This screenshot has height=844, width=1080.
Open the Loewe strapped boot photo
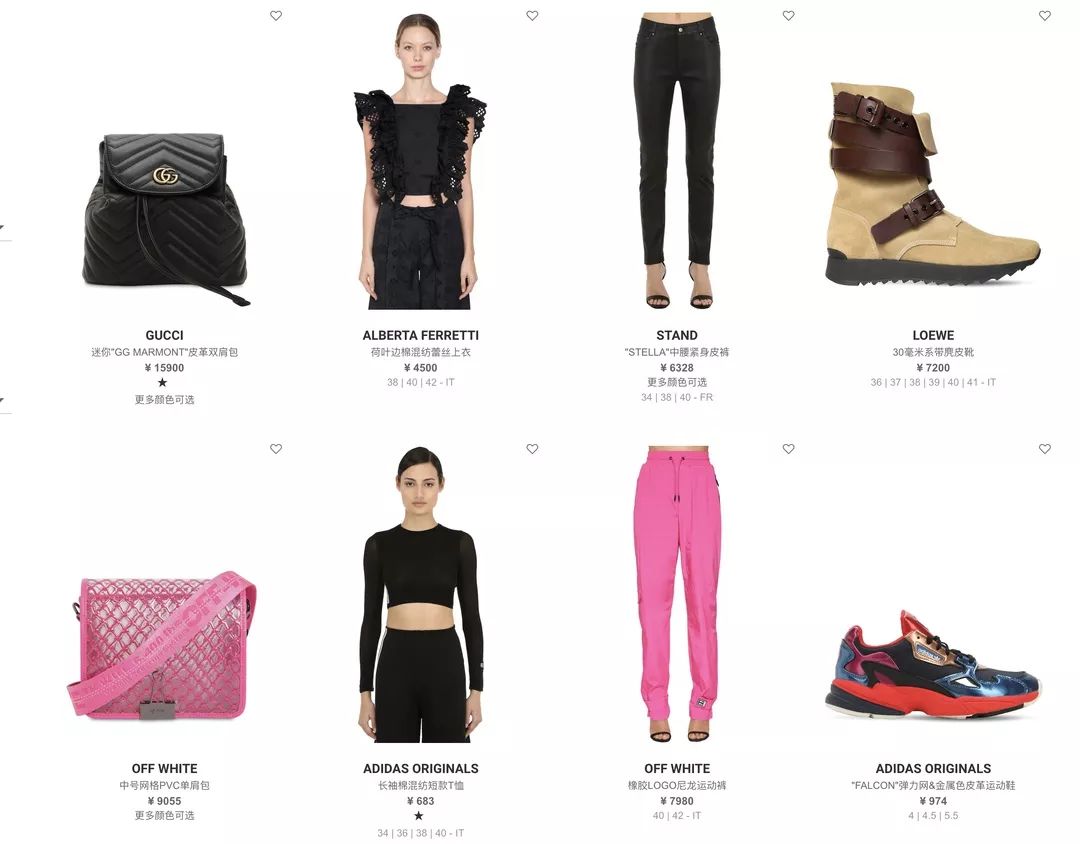pyautogui.click(x=933, y=184)
